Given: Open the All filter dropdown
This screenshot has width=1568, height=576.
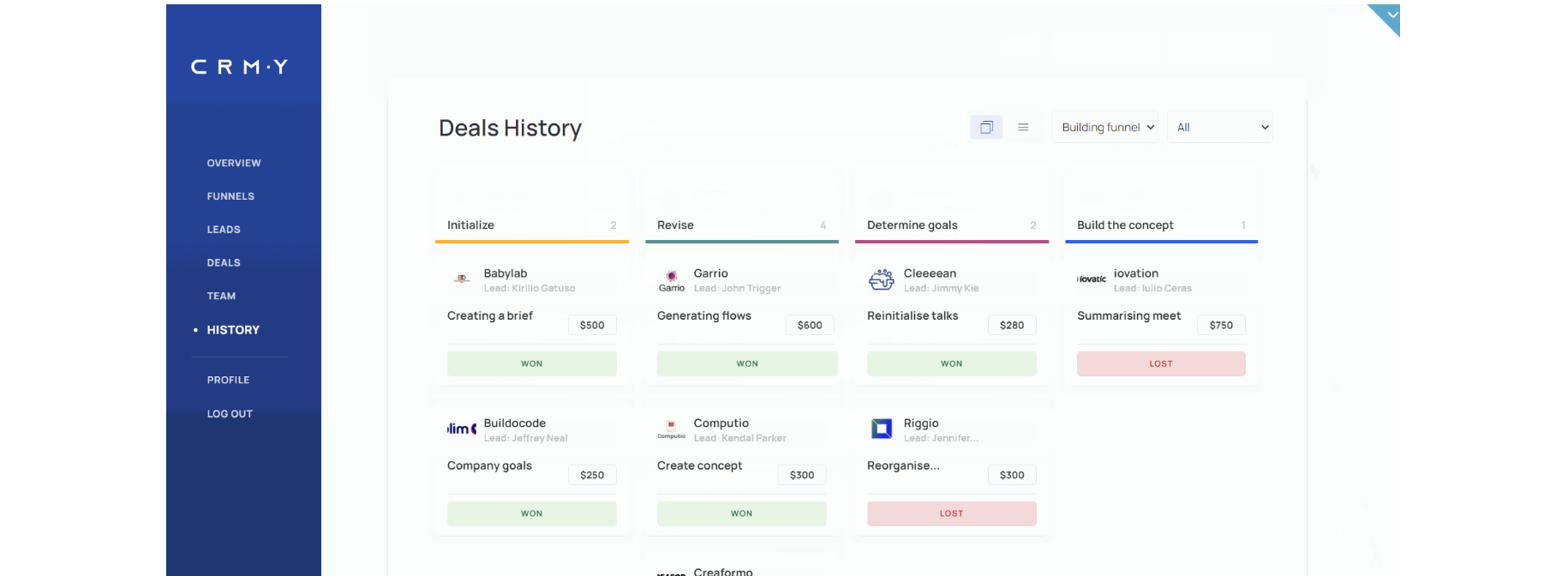Looking at the screenshot, I should pos(1220,127).
